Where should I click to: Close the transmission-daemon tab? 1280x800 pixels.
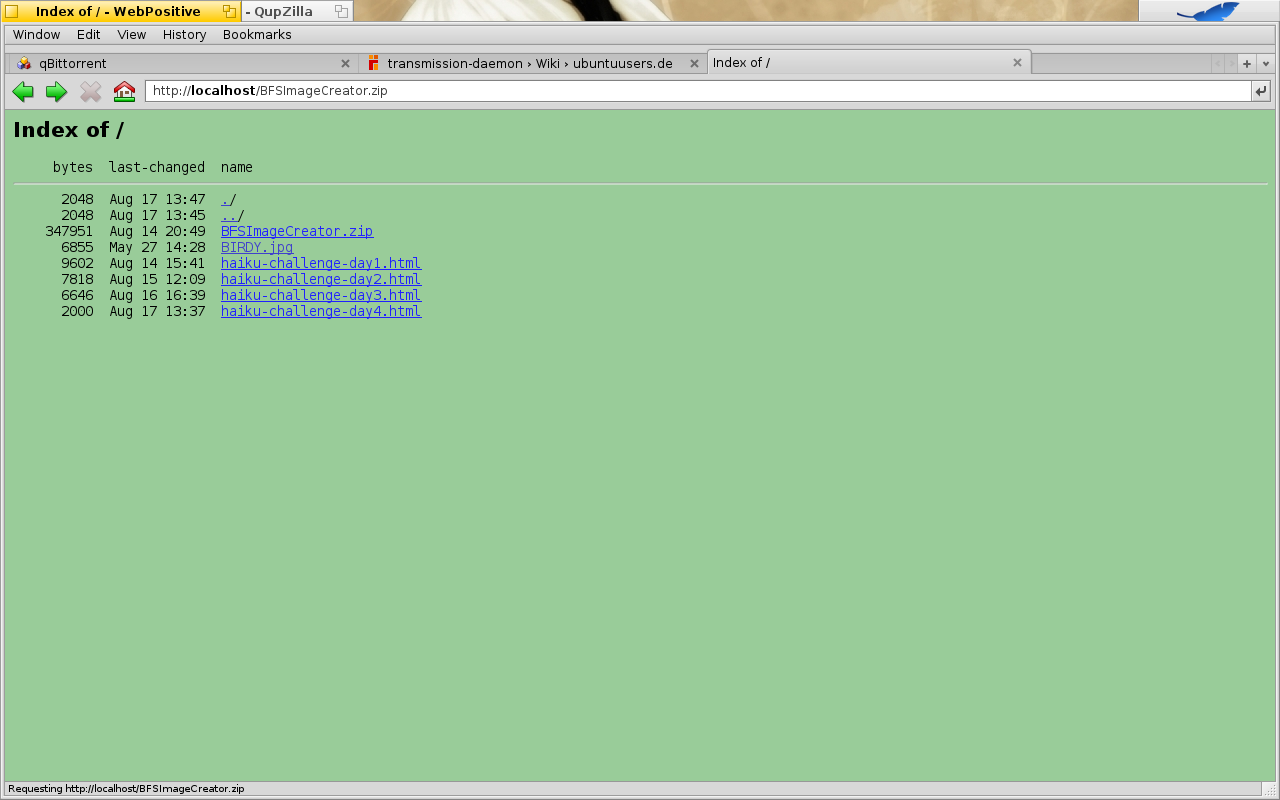694,63
